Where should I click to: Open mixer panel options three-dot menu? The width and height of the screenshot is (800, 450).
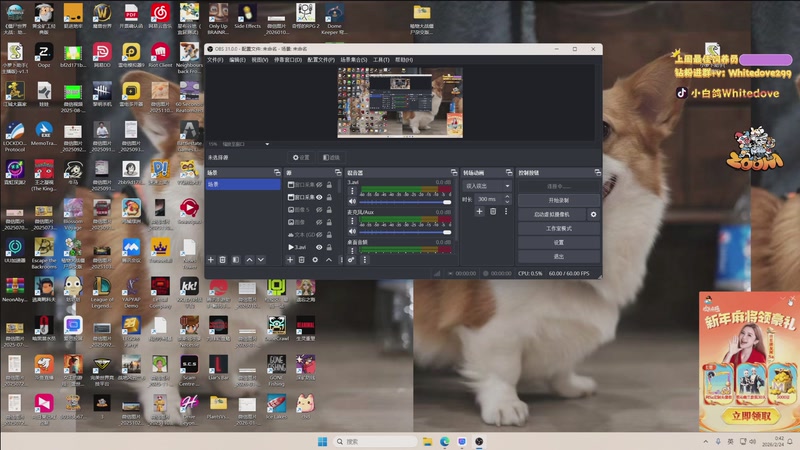pyautogui.click(x=364, y=260)
